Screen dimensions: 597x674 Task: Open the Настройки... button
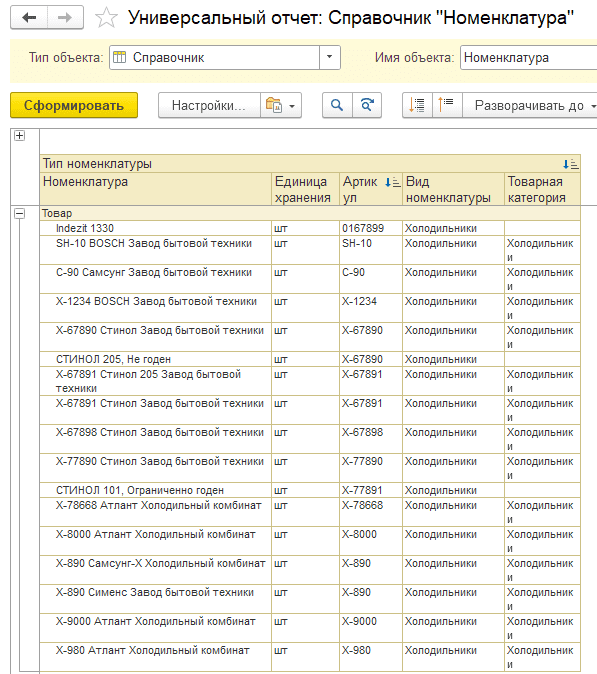point(209,105)
